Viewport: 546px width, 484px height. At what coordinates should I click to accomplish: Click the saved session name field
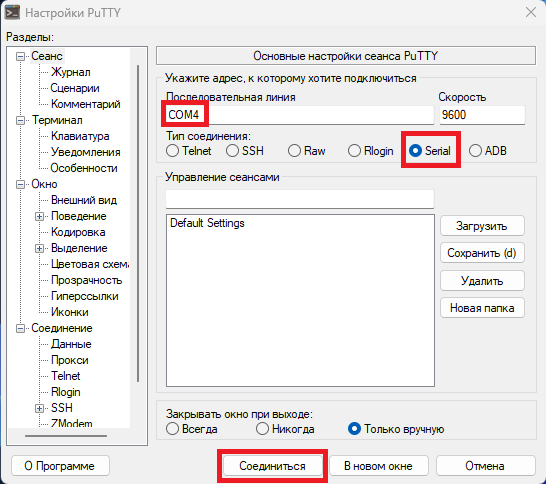(x=300, y=199)
